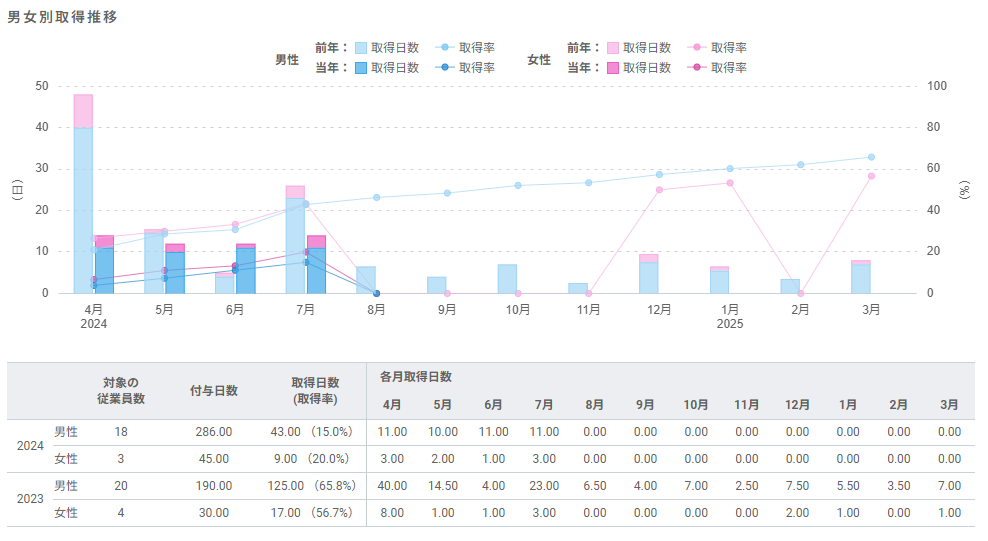
Task: Click the pink 取得率 point above 12月
Action: tap(659, 190)
